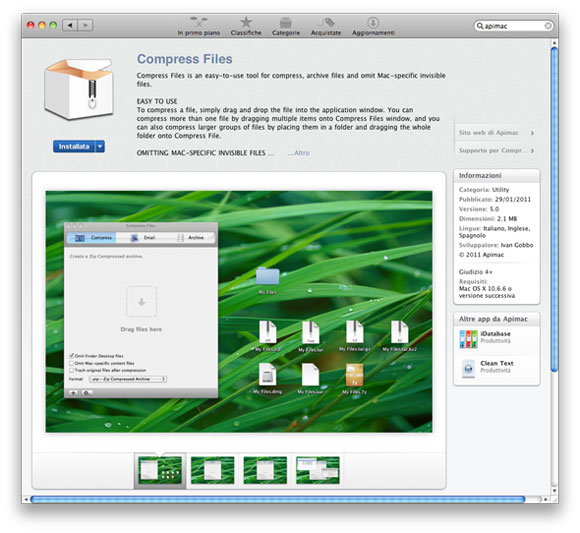
Task: Clear the apimac search text
Action: click(x=548, y=26)
